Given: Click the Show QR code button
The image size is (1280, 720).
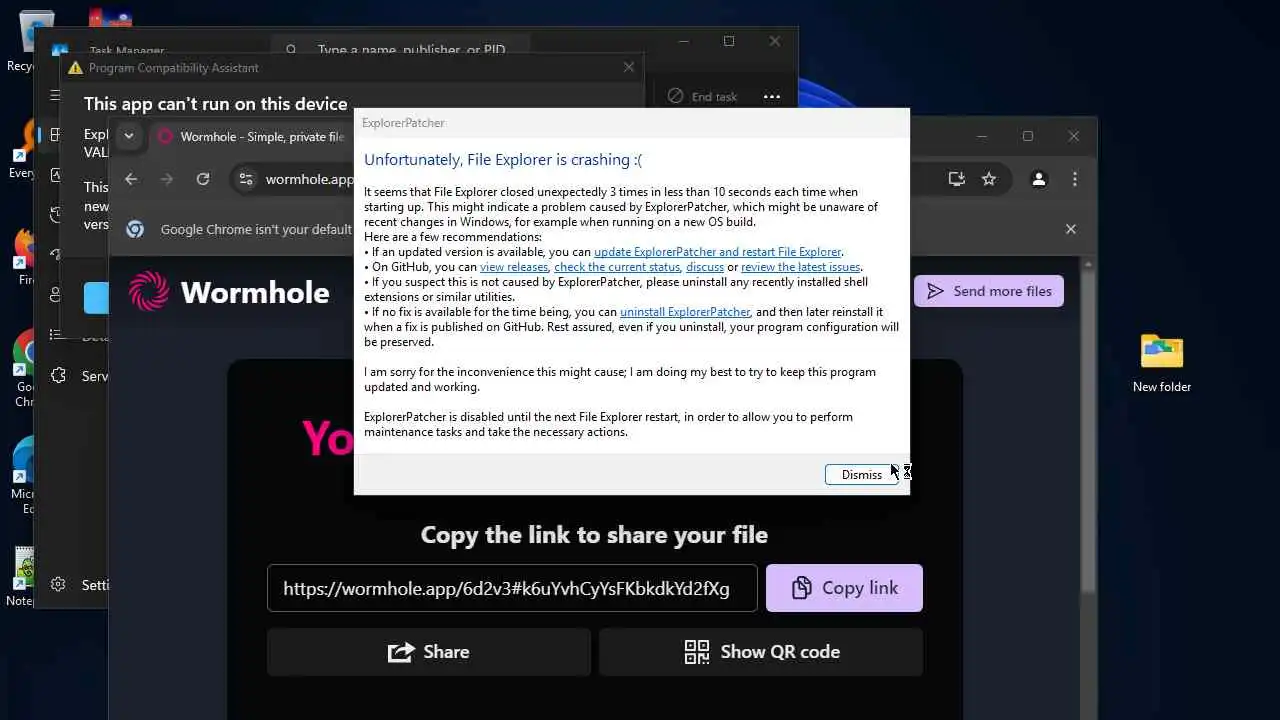Looking at the screenshot, I should (761, 652).
